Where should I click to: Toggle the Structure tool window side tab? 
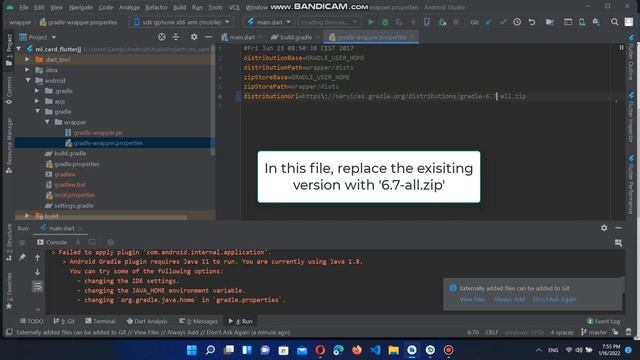coord(9,242)
